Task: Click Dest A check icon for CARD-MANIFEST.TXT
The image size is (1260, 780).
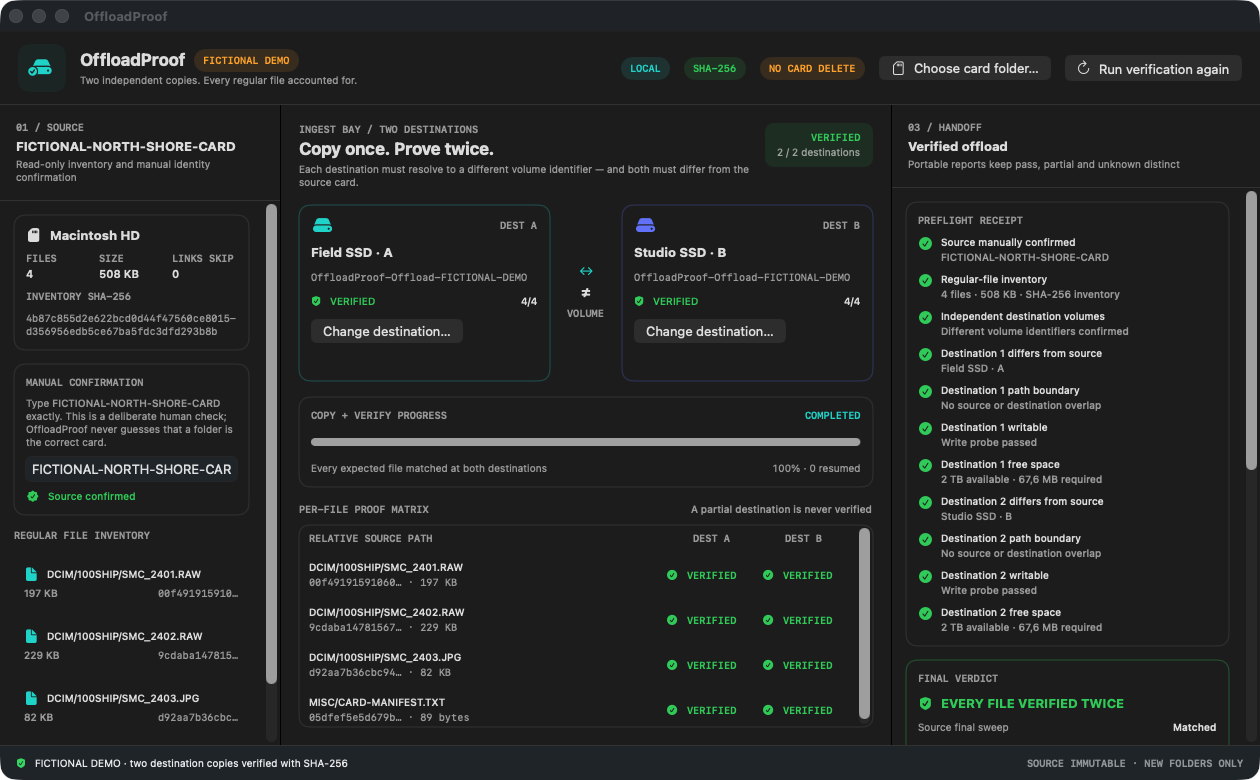Action: pyautogui.click(x=672, y=710)
